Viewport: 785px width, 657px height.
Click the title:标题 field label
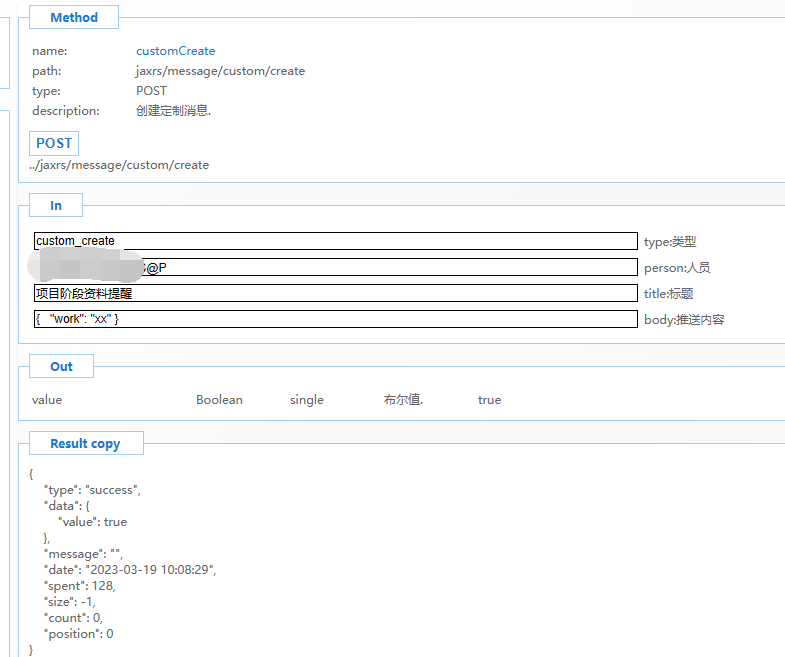tap(669, 294)
